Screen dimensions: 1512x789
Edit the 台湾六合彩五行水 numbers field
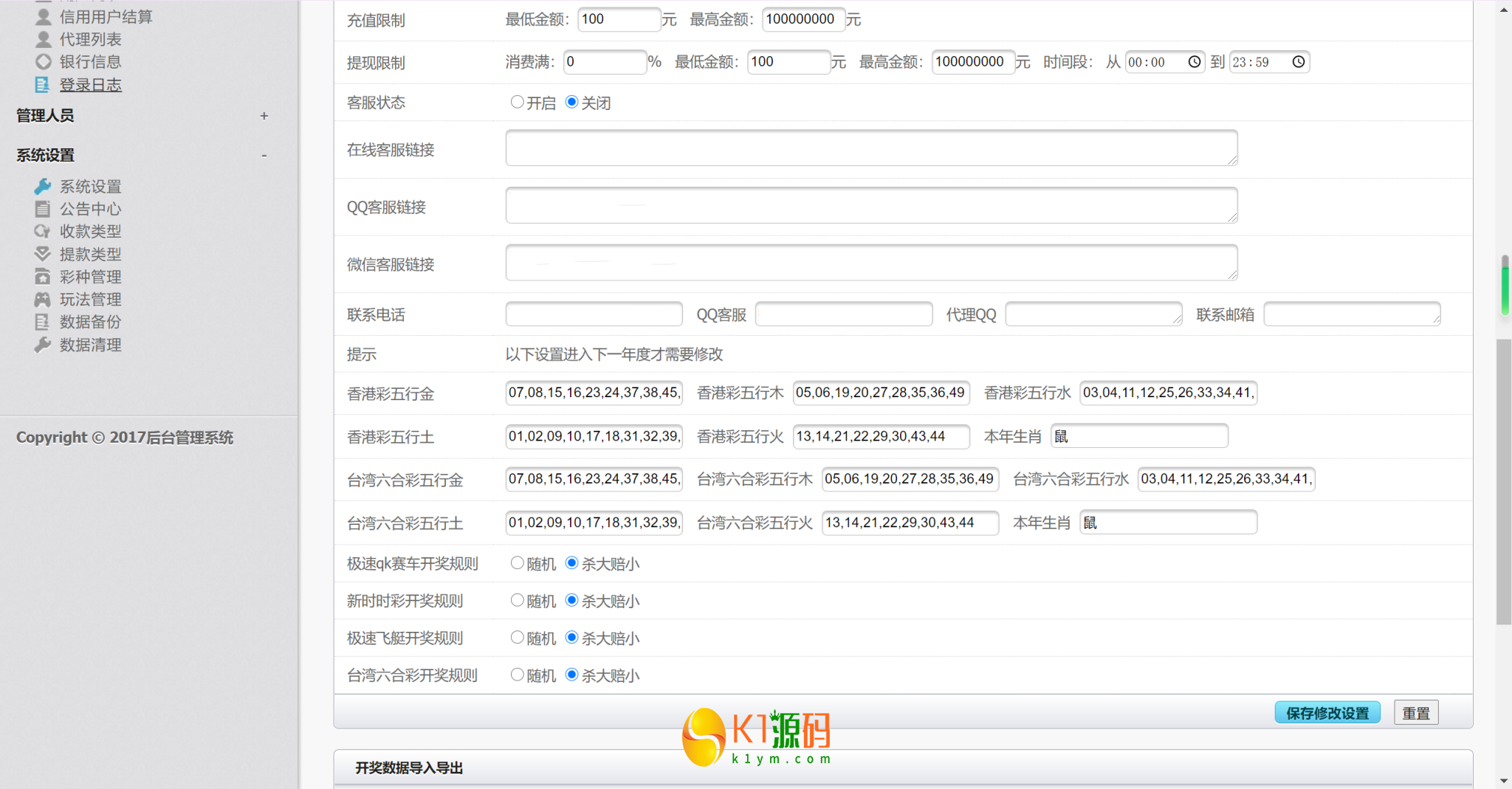click(1226, 479)
